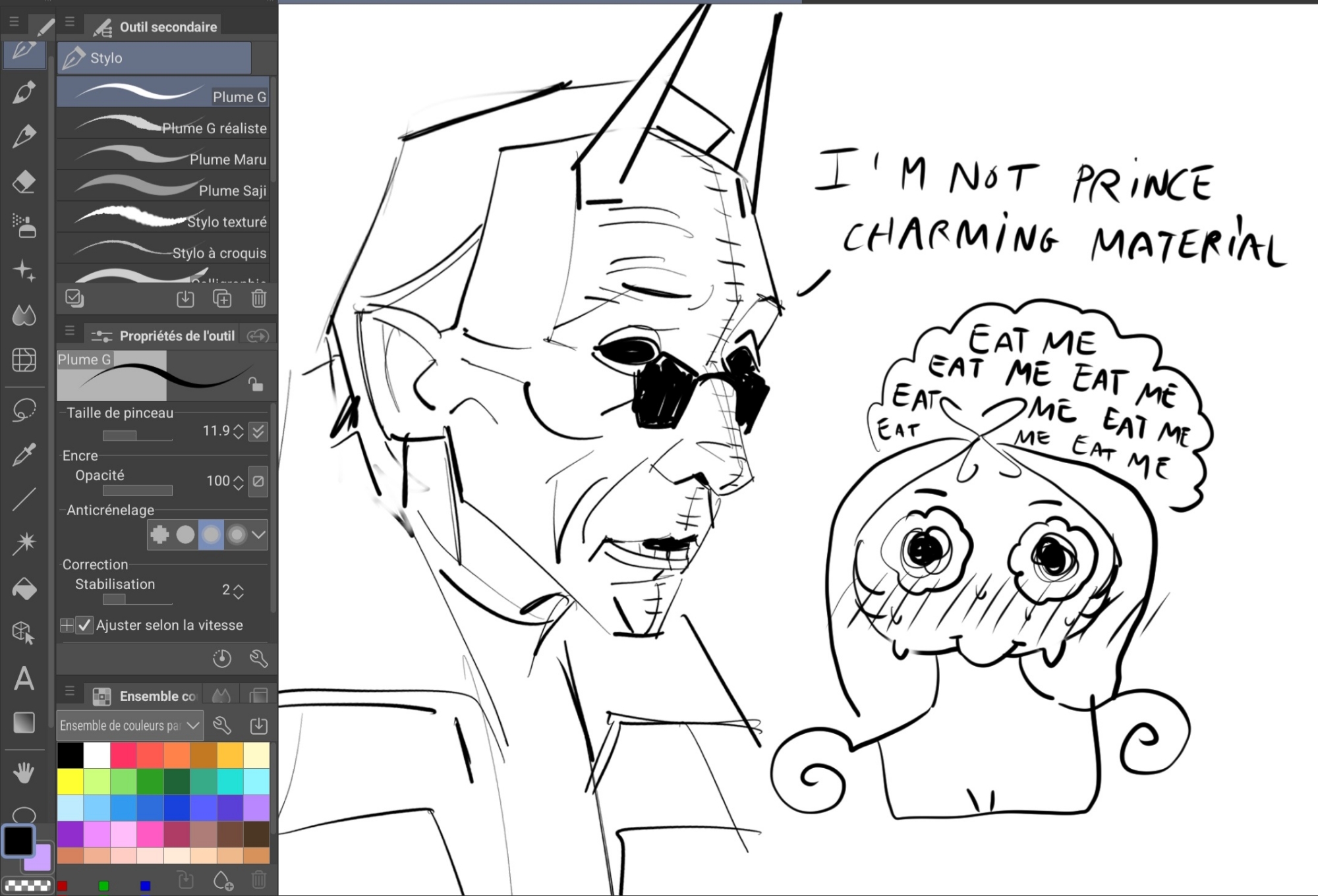
Task: Expand Ajuster selon la vitesse plus
Action: [x=67, y=625]
